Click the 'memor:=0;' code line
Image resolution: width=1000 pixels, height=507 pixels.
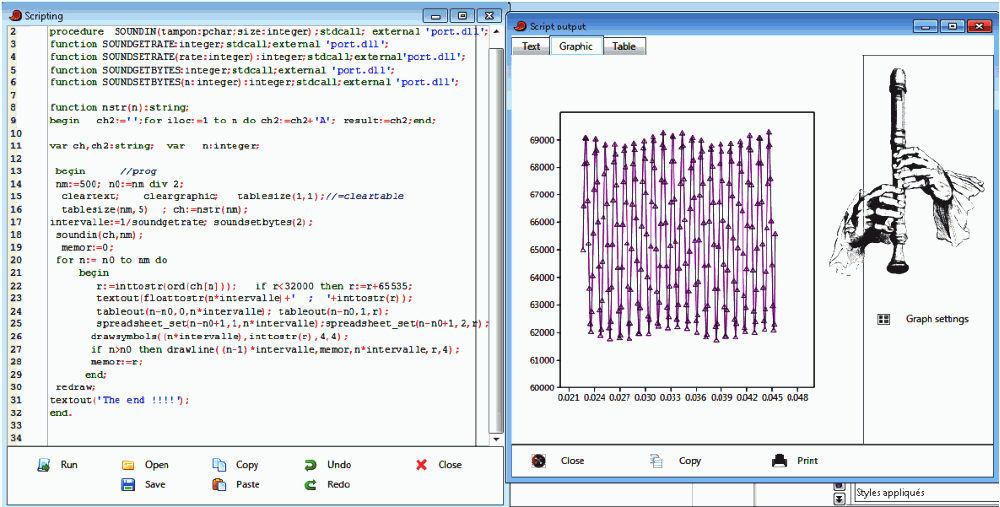coord(87,247)
